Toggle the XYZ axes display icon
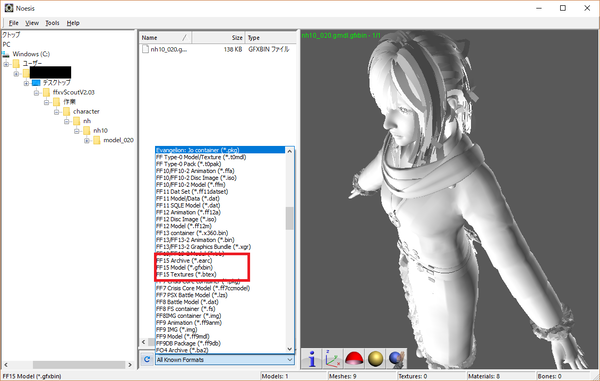The image size is (600, 381). click(333, 359)
